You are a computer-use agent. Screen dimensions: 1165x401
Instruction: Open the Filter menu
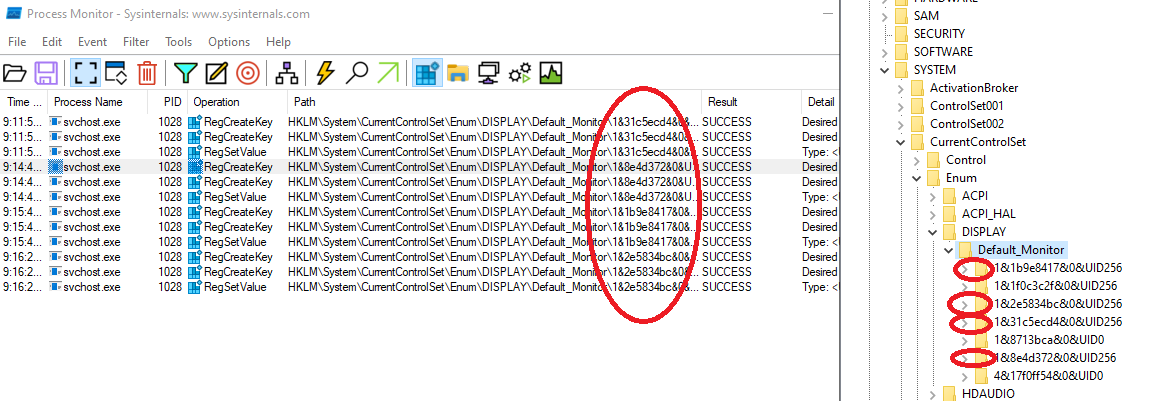pyautogui.click(x=136, y=42)
